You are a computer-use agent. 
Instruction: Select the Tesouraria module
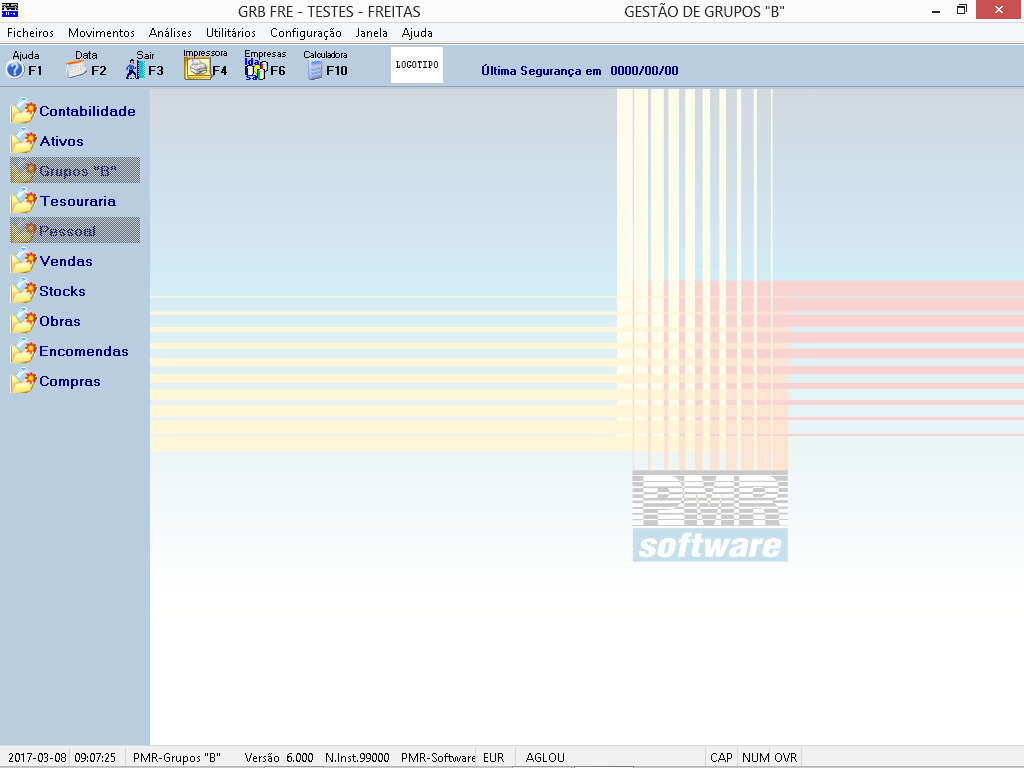coord(77,201)
